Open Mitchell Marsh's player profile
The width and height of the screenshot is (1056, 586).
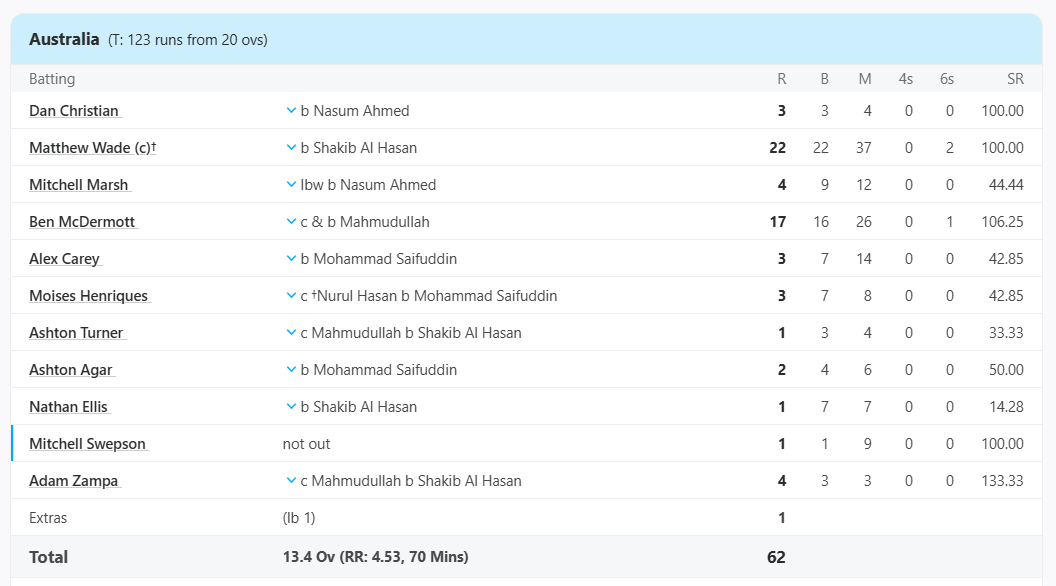[78, 185]
